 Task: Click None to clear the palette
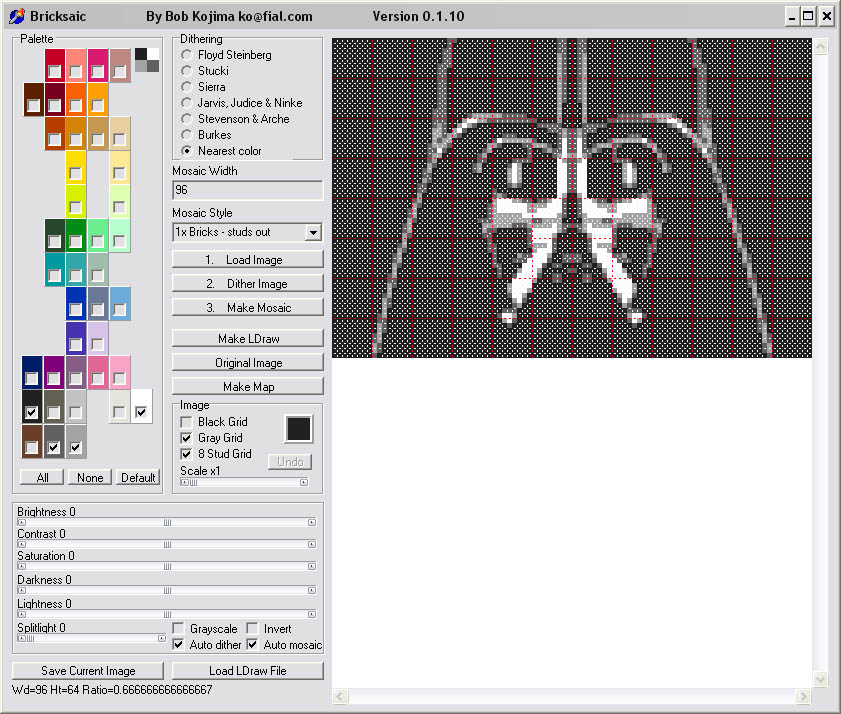(x=90, y=477)
